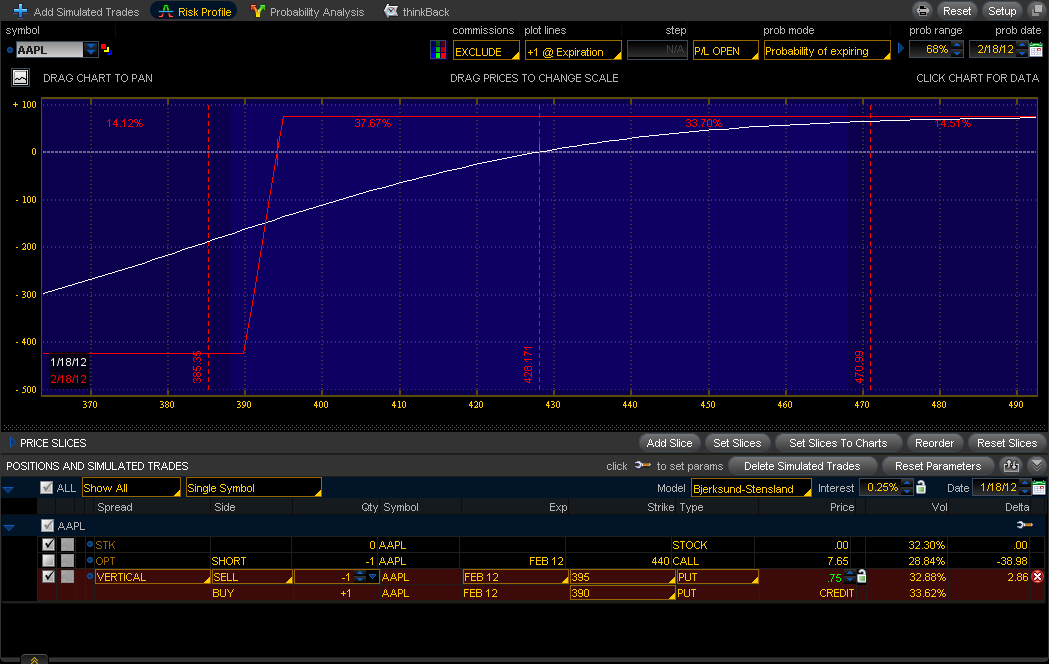
Task: Toggle the VERTICAL row checkbox
Action: click(x=48, y=576)
